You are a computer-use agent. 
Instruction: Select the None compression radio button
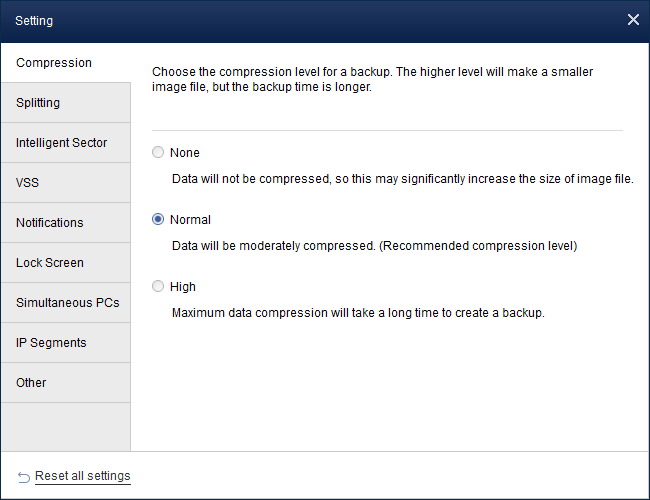[x=158, y=153]
